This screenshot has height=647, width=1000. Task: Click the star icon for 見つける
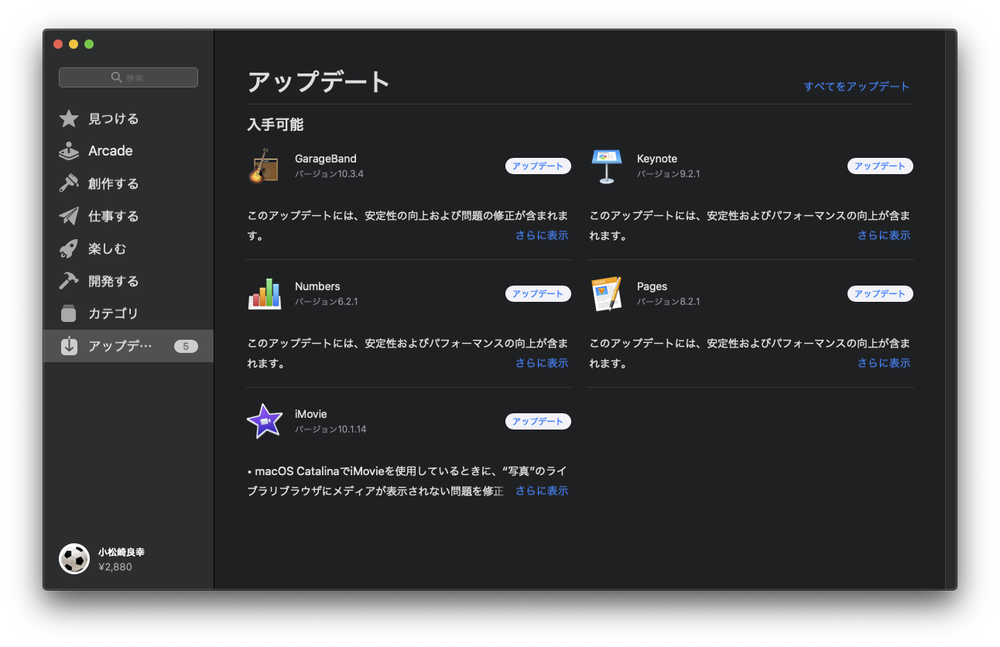(69, 119)
